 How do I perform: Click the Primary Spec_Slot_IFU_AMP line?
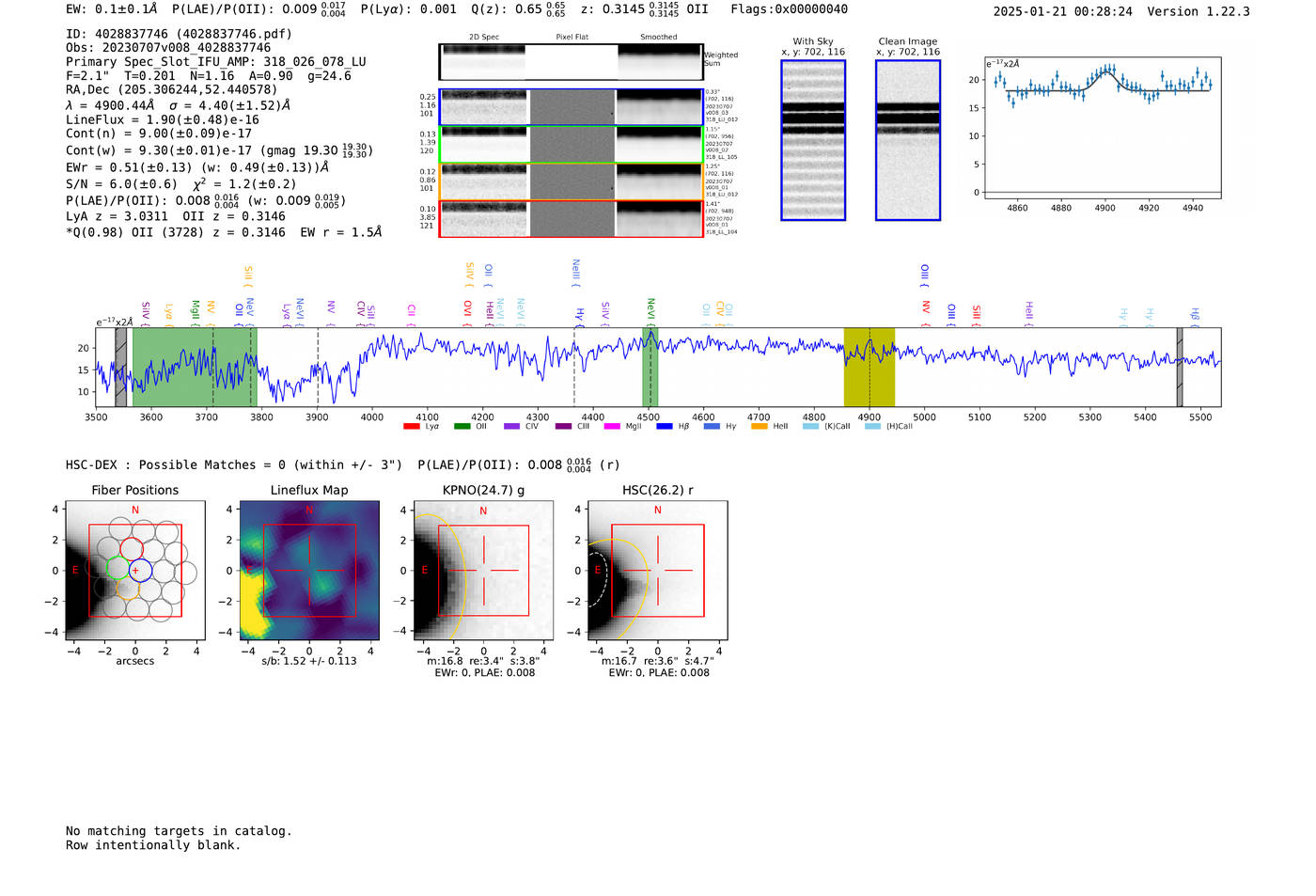tap(216, 62)
